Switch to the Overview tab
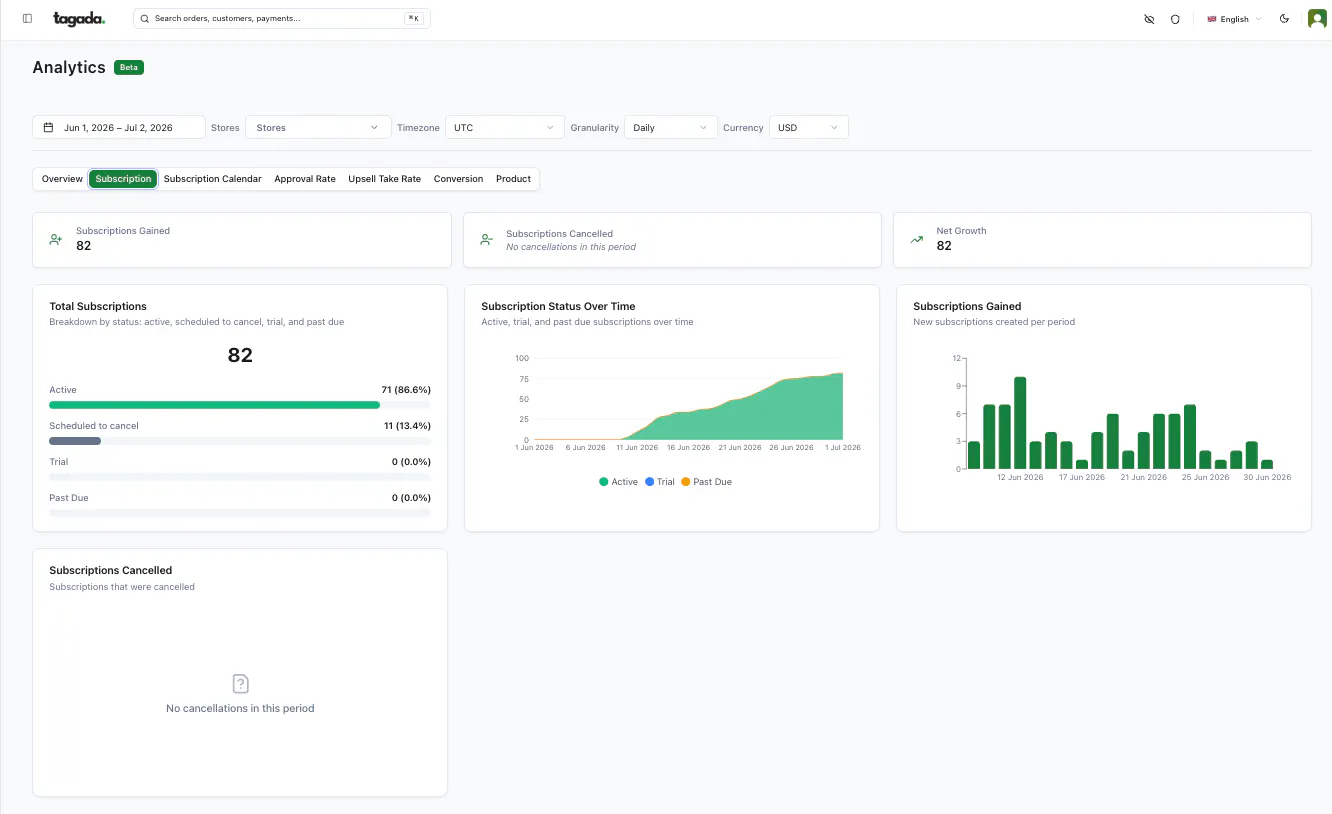 [x=62, y=179]
